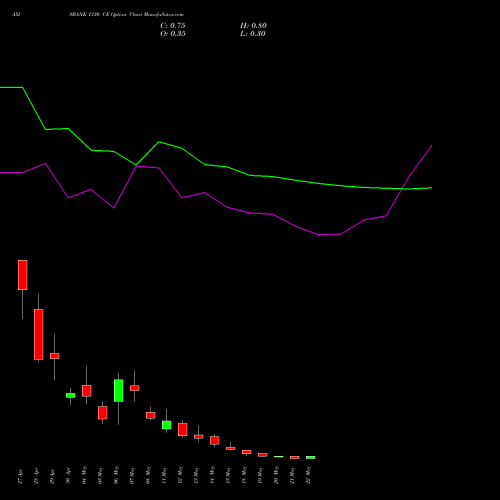Click the '30 Apr' date axis label

tap(68, 477)
